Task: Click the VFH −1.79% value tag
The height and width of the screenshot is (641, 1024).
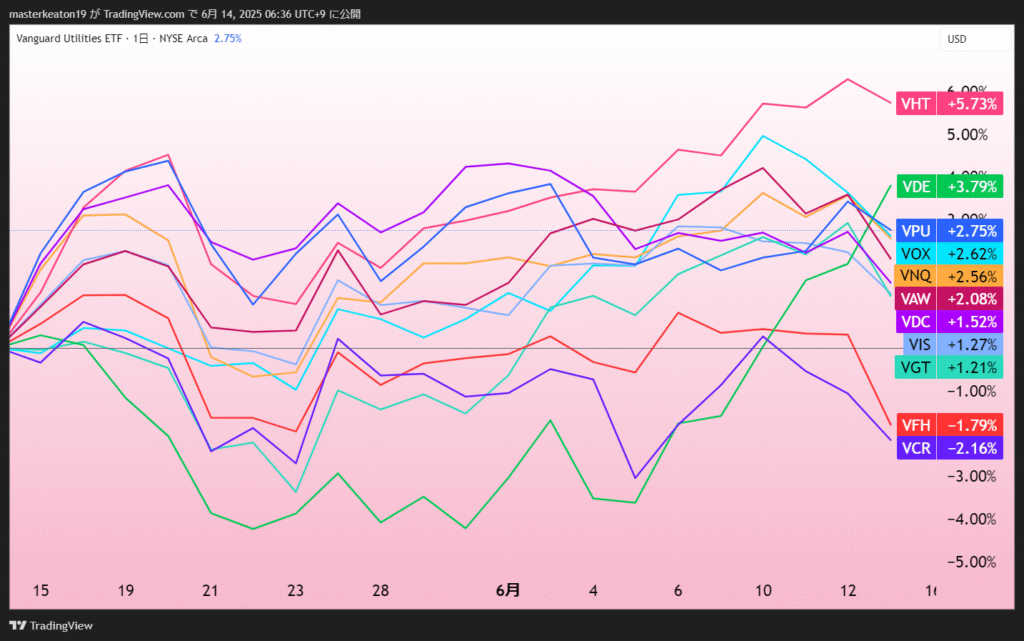Action: [x=970, y=425]
